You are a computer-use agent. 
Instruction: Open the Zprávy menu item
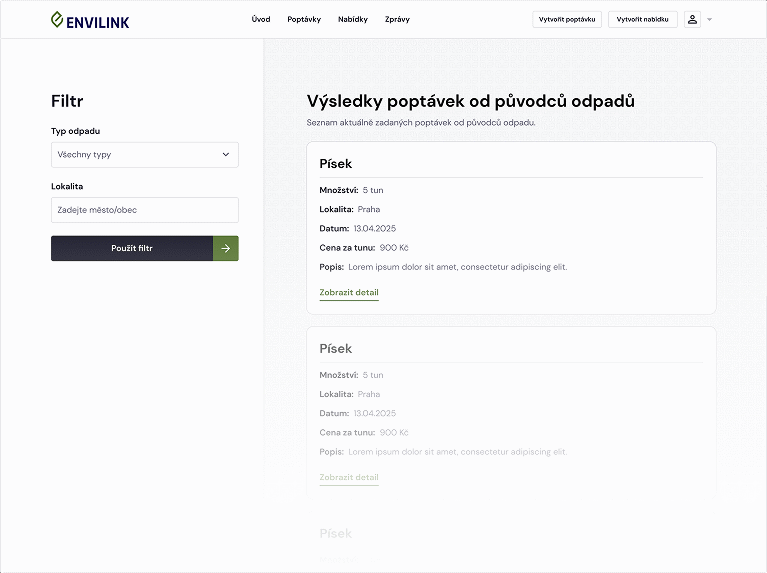click(x=397, y=19)
